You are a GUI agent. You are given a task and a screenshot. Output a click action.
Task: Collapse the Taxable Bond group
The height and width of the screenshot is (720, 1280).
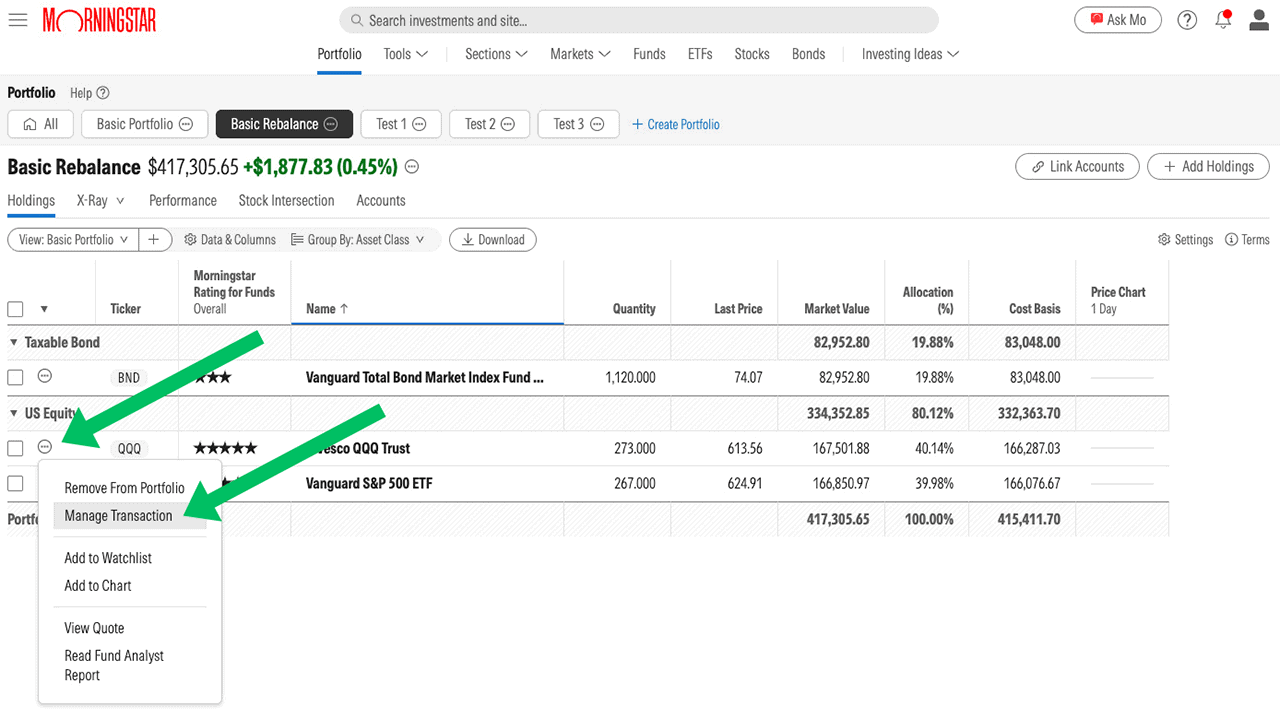13,342
